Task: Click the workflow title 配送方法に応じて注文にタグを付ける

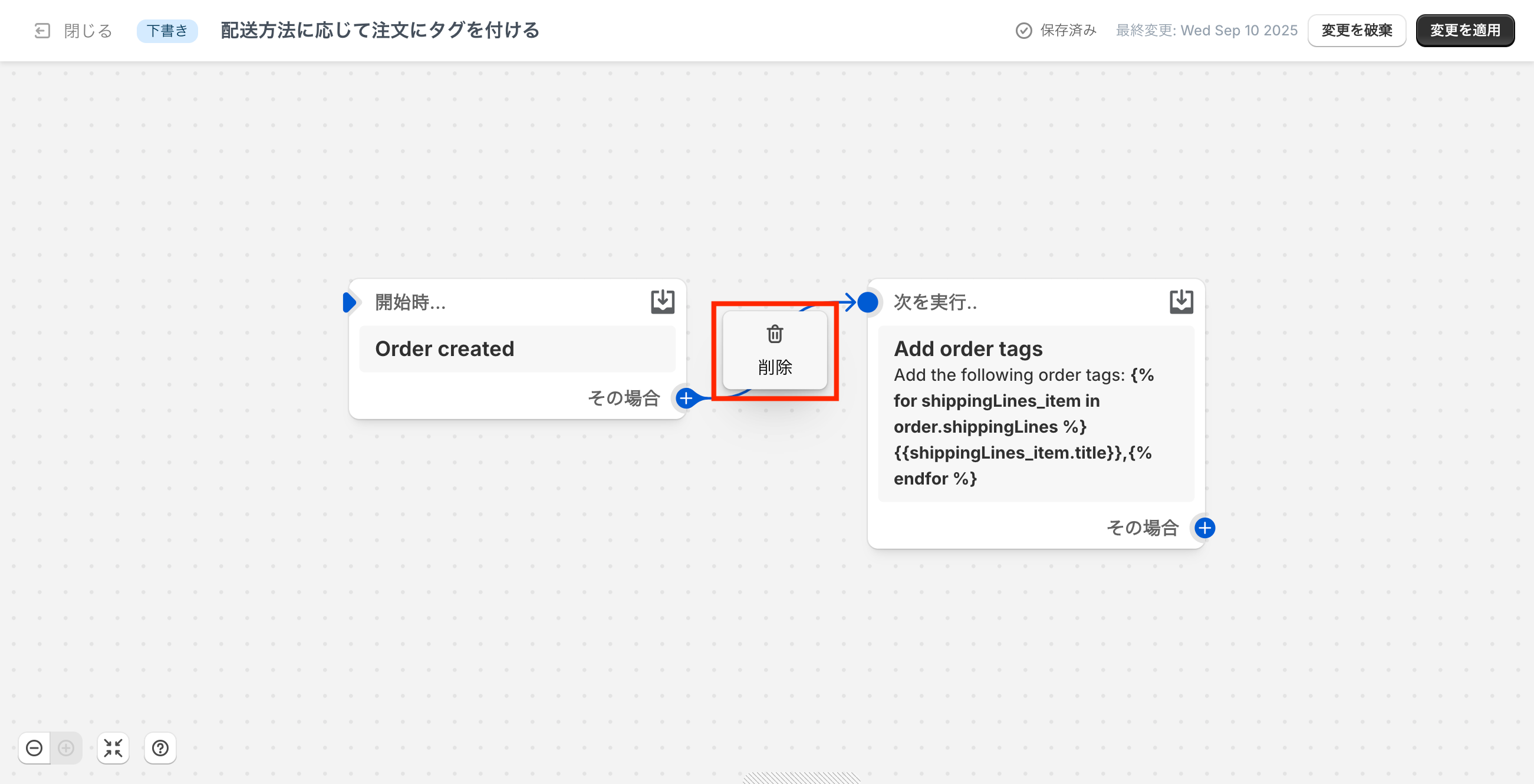Action: coord(380,31)
